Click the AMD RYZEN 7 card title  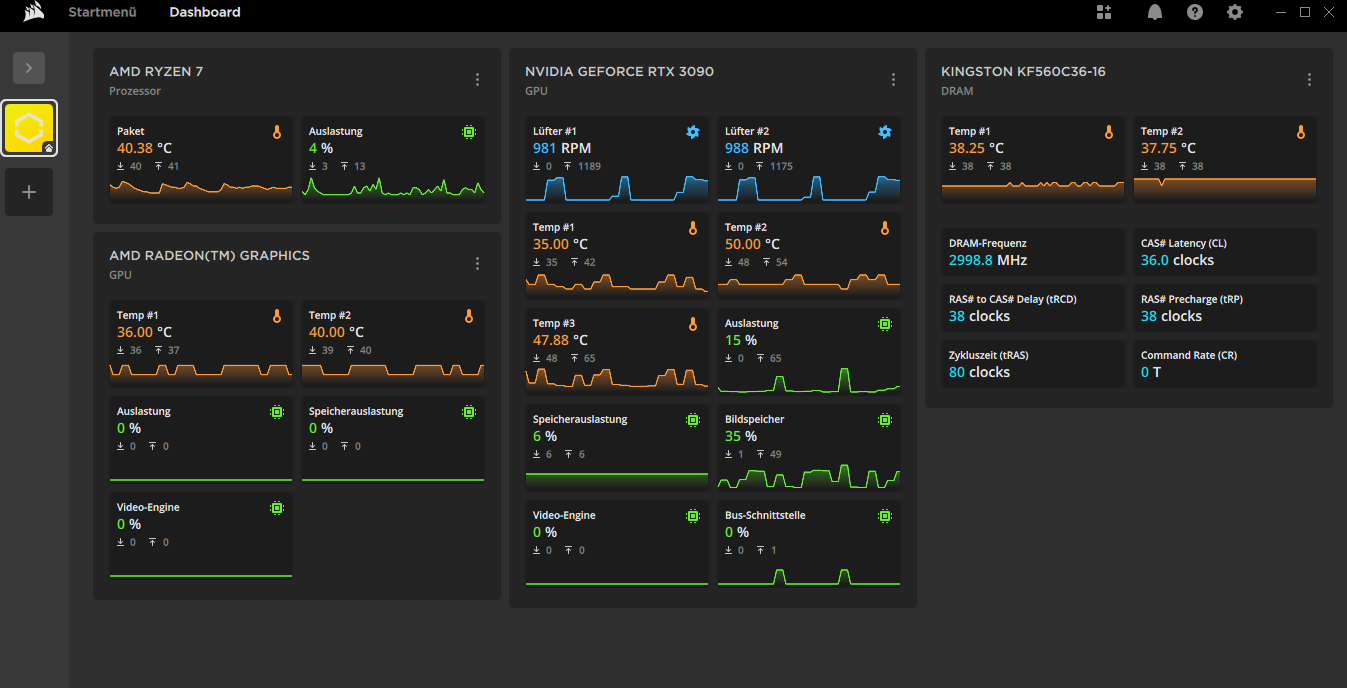[156, 72]
